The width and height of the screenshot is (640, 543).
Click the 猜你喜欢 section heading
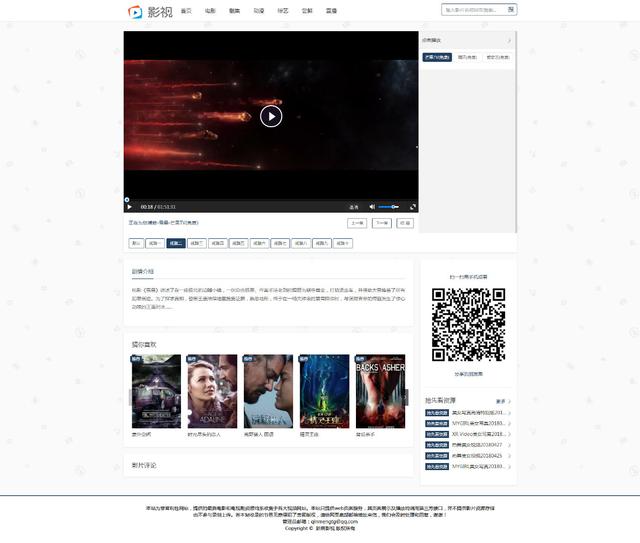(x=144, y=345)
